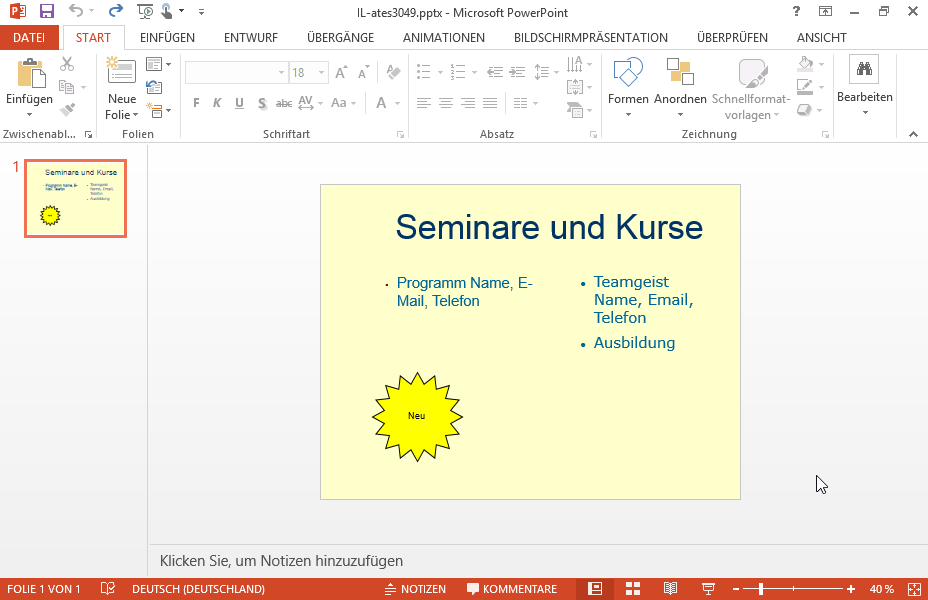Click the zoom slider handle
Image resolution: width=928 pixels, height=600 pixels.
click(x=761, y=589)
